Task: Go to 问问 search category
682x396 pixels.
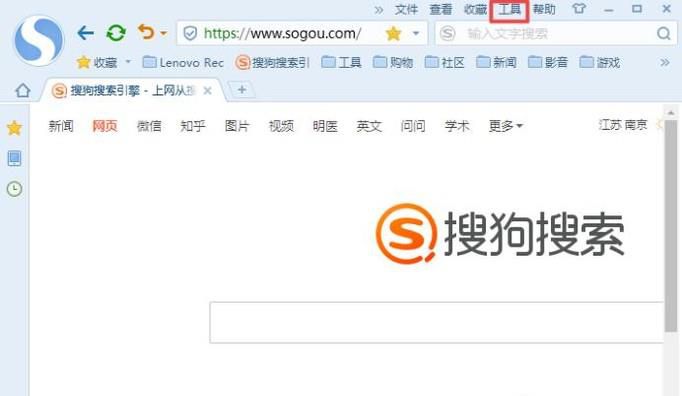Action: tap(413, 126)
